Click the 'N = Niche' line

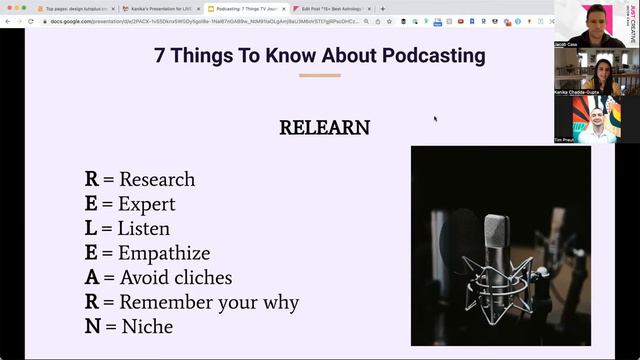point(129,326)
